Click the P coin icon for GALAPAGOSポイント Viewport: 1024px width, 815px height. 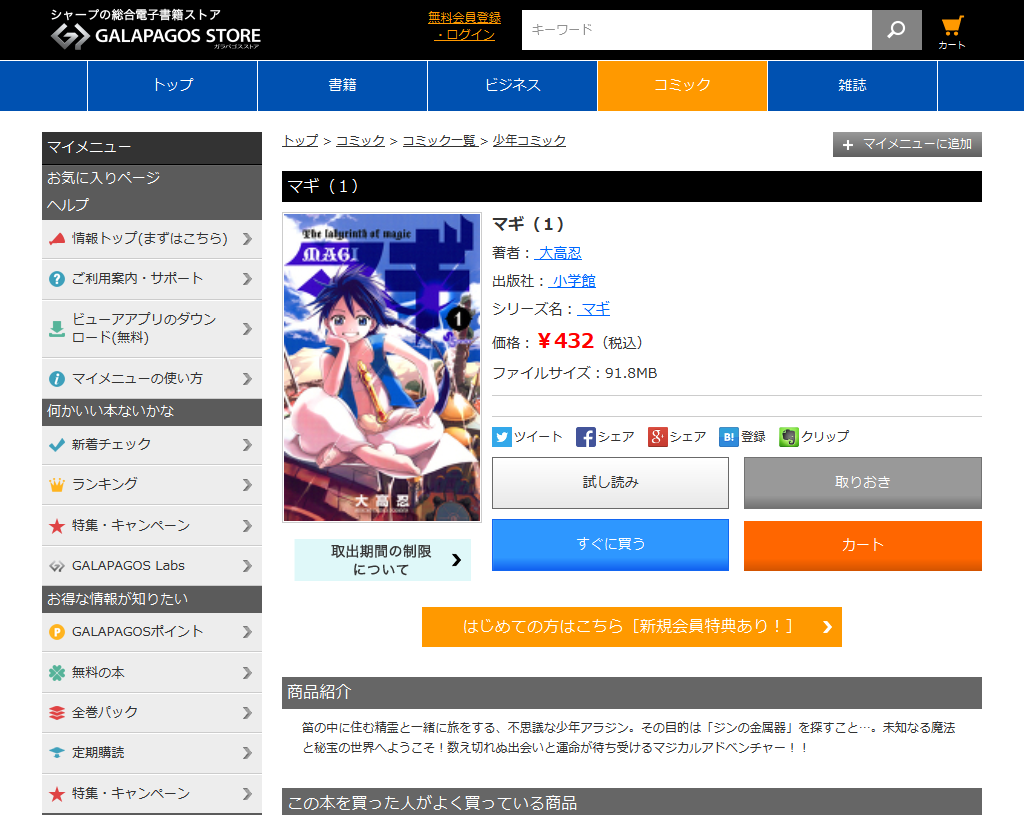coord(57,632)
